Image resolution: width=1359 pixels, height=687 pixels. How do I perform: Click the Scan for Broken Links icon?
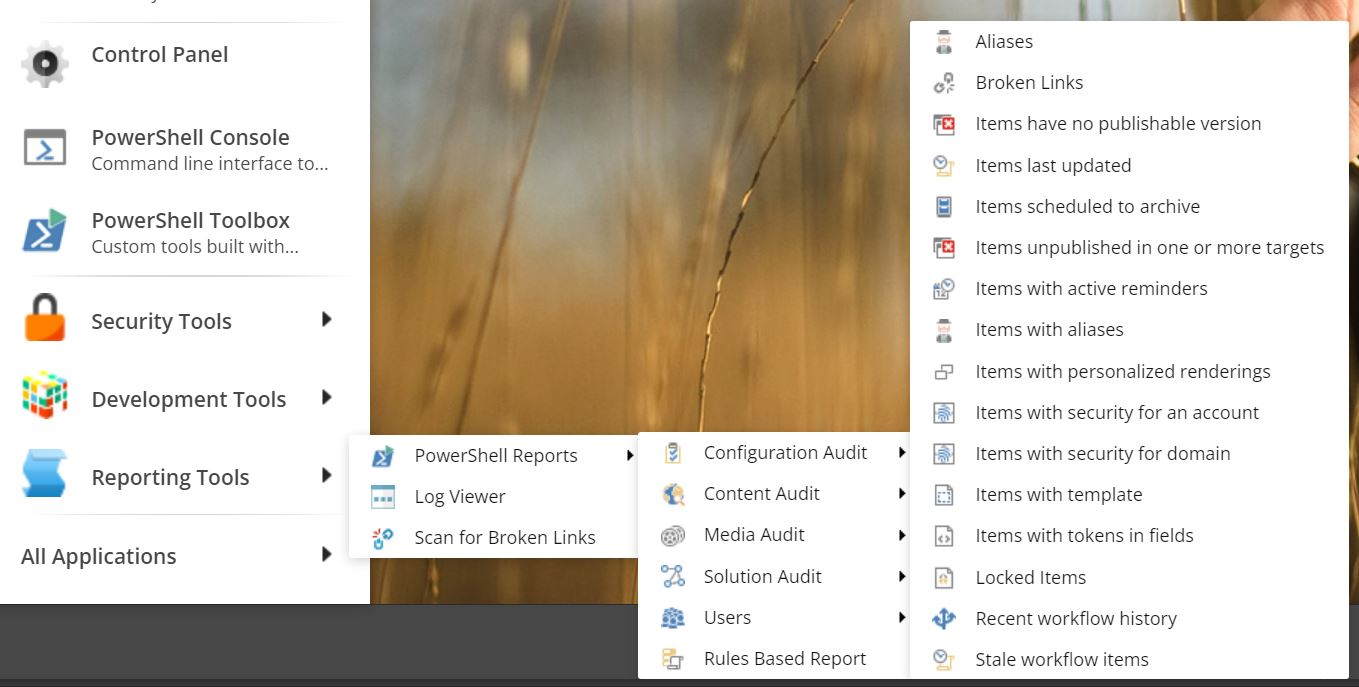point(383,538)
